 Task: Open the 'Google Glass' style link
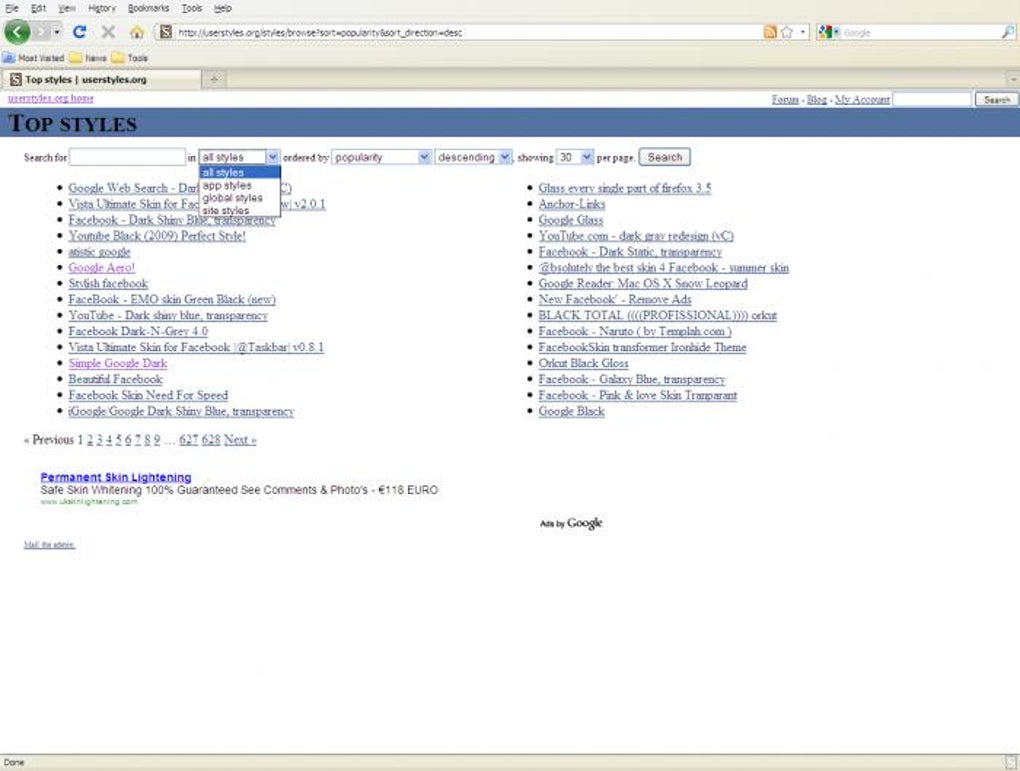pos(570,220)
